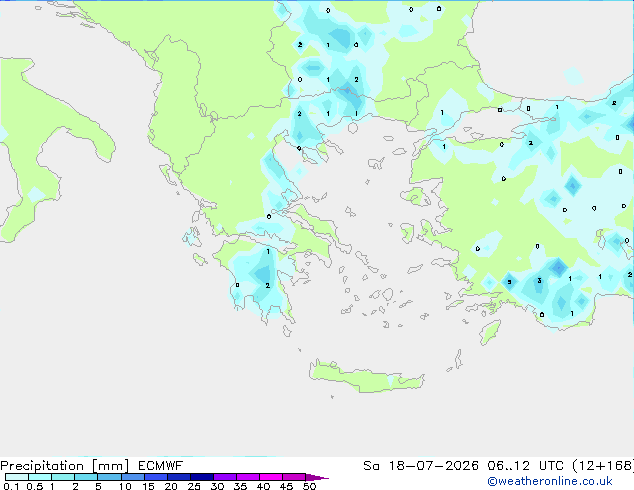Image resolution: width=634 pixels, height=490 pixels.
Task: Click the value 3 over southwest Turkey
Action: tap(539, 280)
